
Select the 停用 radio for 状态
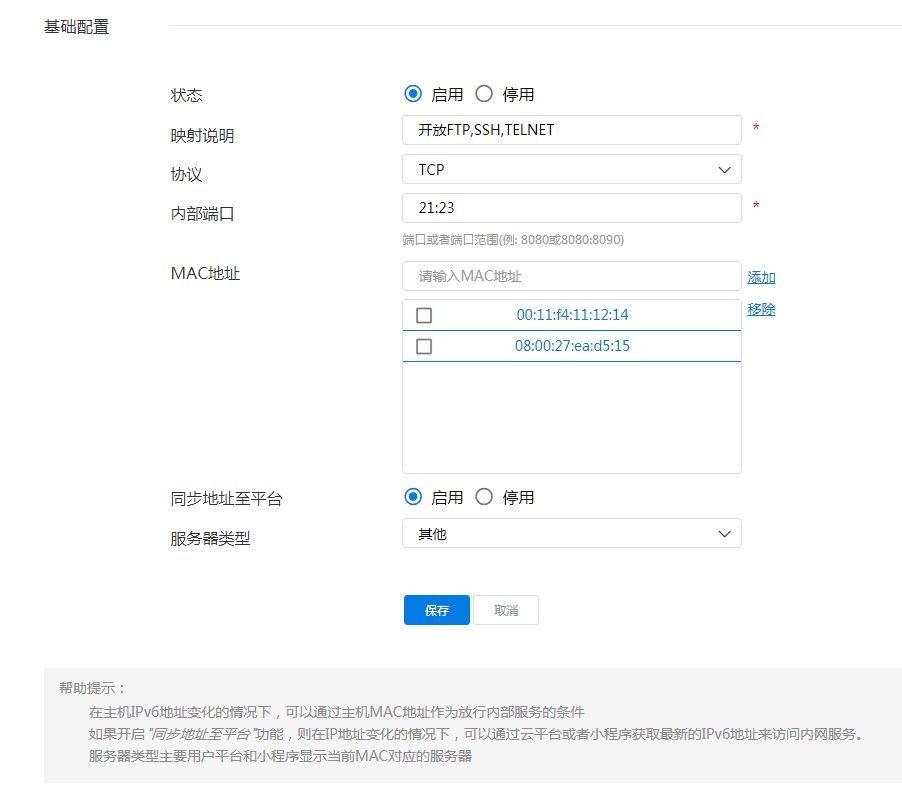tap(484, 94)
